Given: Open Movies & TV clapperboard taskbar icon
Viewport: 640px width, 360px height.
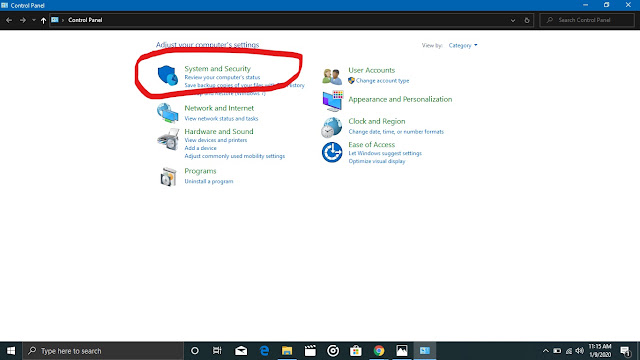Looking at the screenshot, I should (x=310, y=351).
